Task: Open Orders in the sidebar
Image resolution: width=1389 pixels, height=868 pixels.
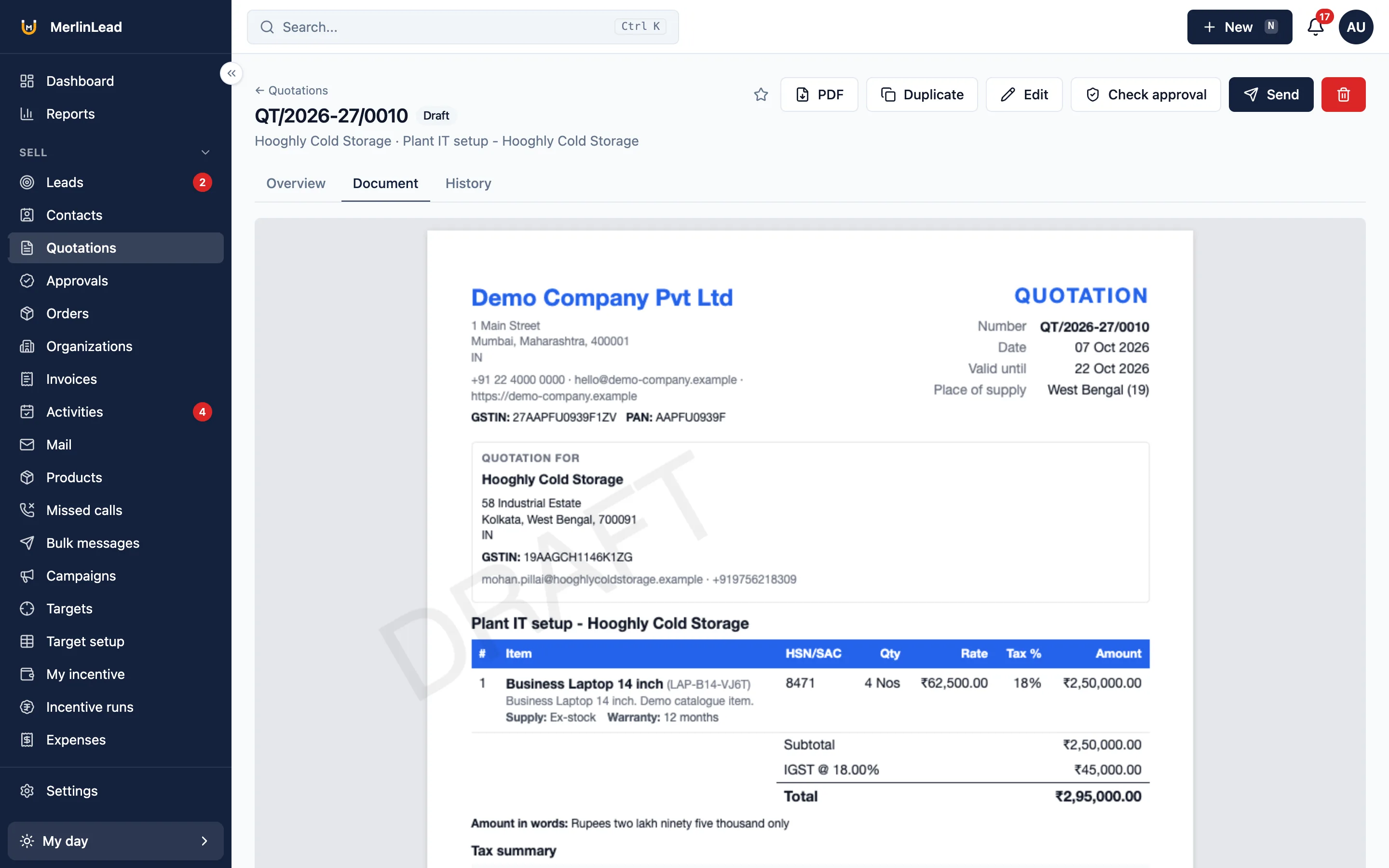Action: click(116, 313)
